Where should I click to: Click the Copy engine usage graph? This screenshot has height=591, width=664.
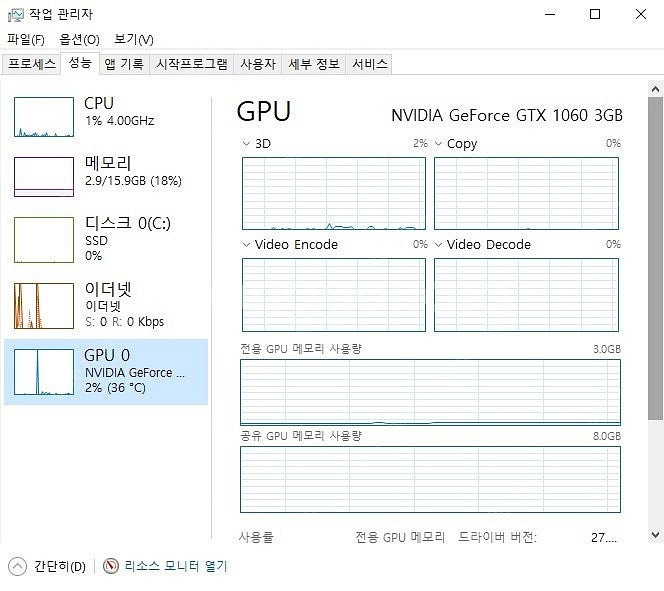click(x=526, y=193)
